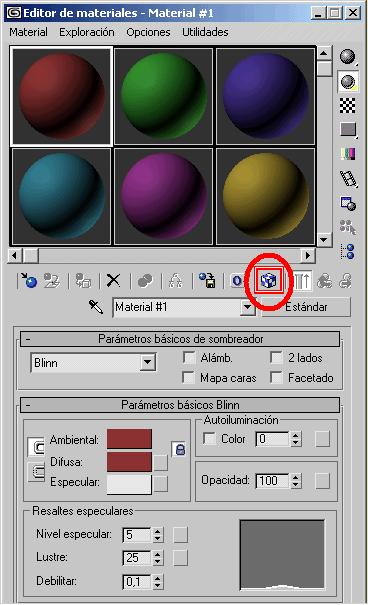Click the Sample UV Tiling gray square icon
Image resolution: width=368 pixels, height=605 pixels.
pos(348,130)
